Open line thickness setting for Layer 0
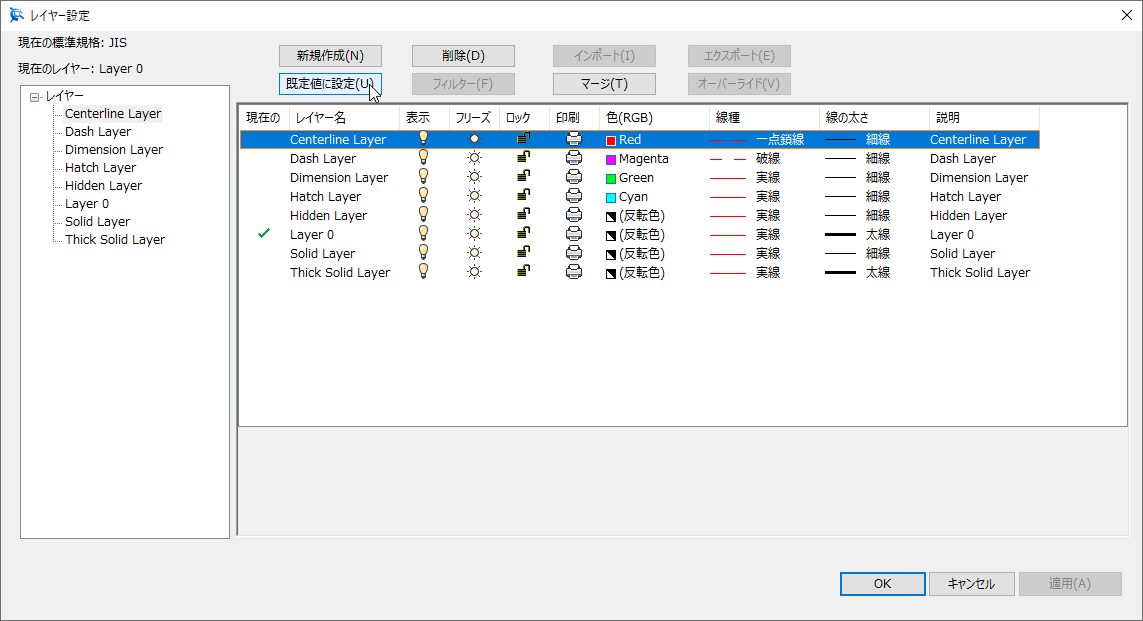Screen dimensions: 1143x621 click(857, 234)
